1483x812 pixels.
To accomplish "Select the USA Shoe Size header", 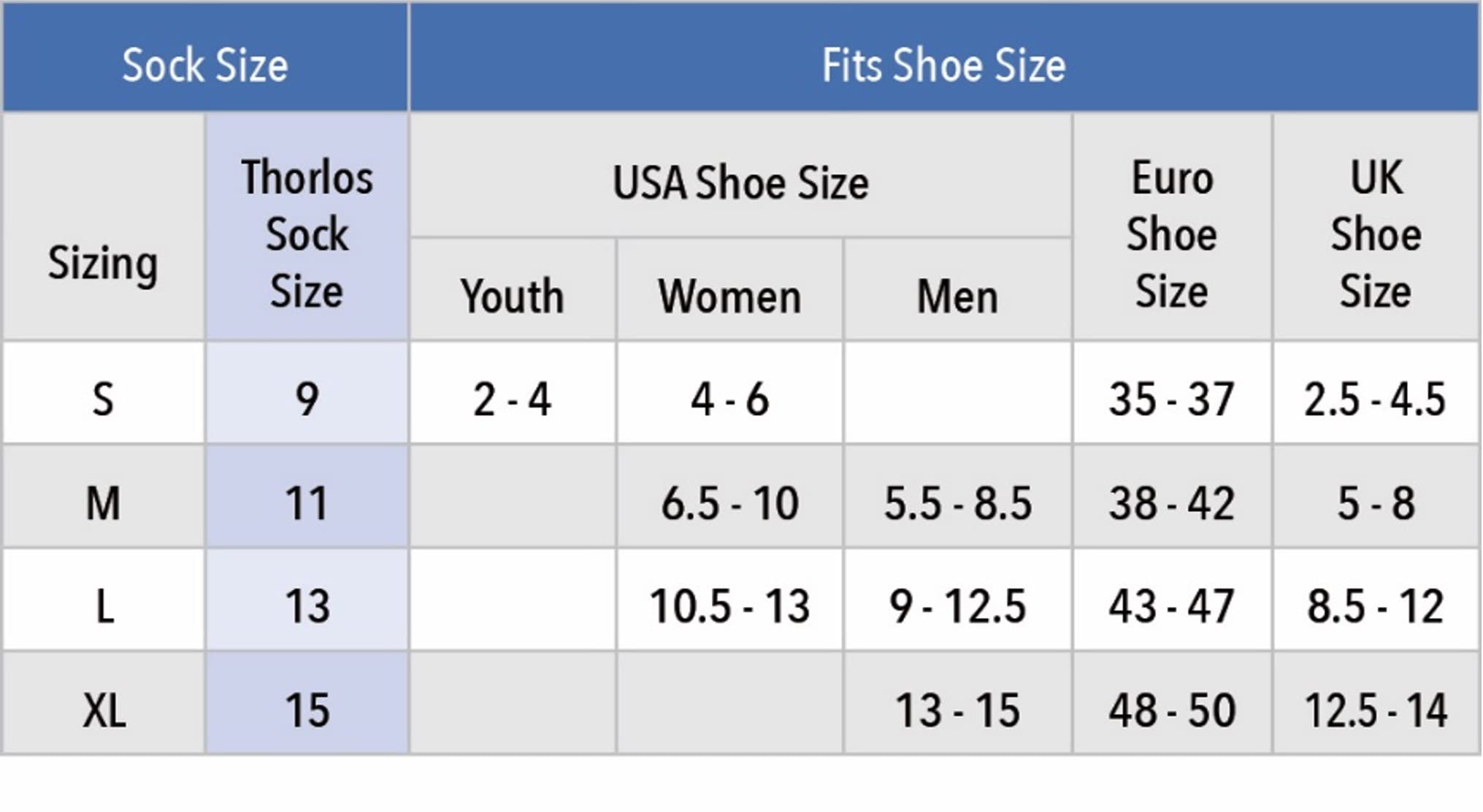I will pyautogui.click(x=740, y=183).
